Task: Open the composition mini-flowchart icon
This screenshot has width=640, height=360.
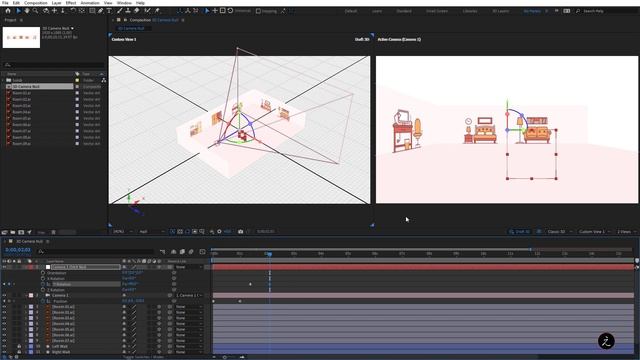Action: click(x=162, y=251)
